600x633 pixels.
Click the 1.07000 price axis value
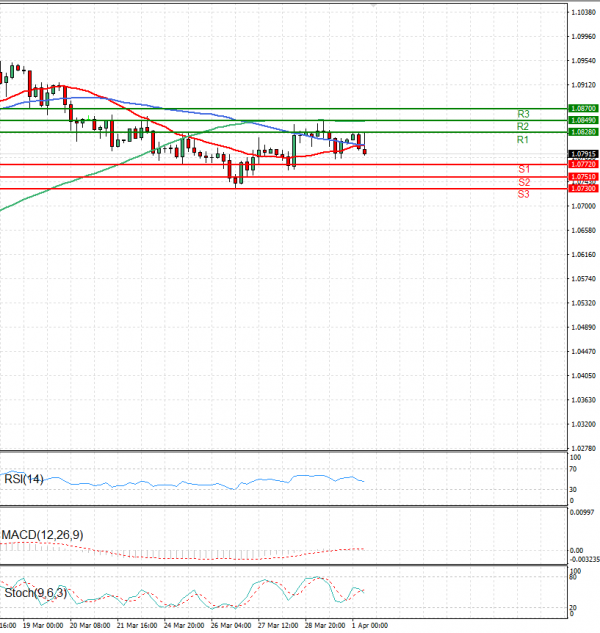[584, 206]
